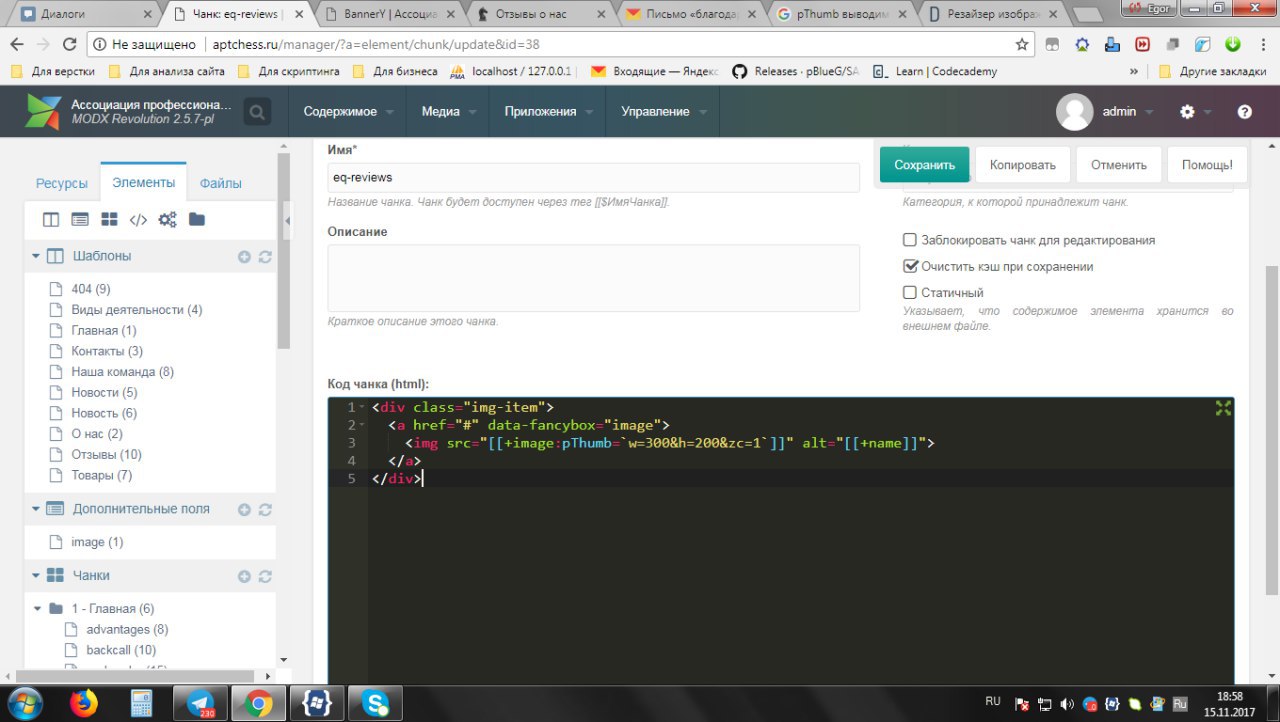Switch to the pThumb выводим browser tab
This screenshot has height=722, width=1280.
843,15
